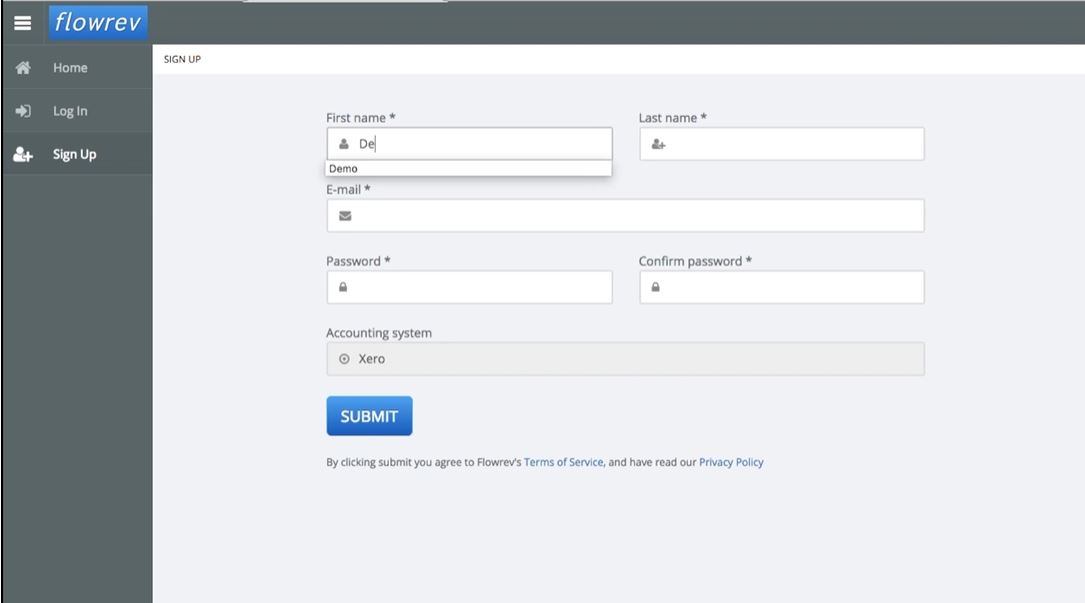Open the Home navigation item
1085x603 pixels.
[70, 67]
